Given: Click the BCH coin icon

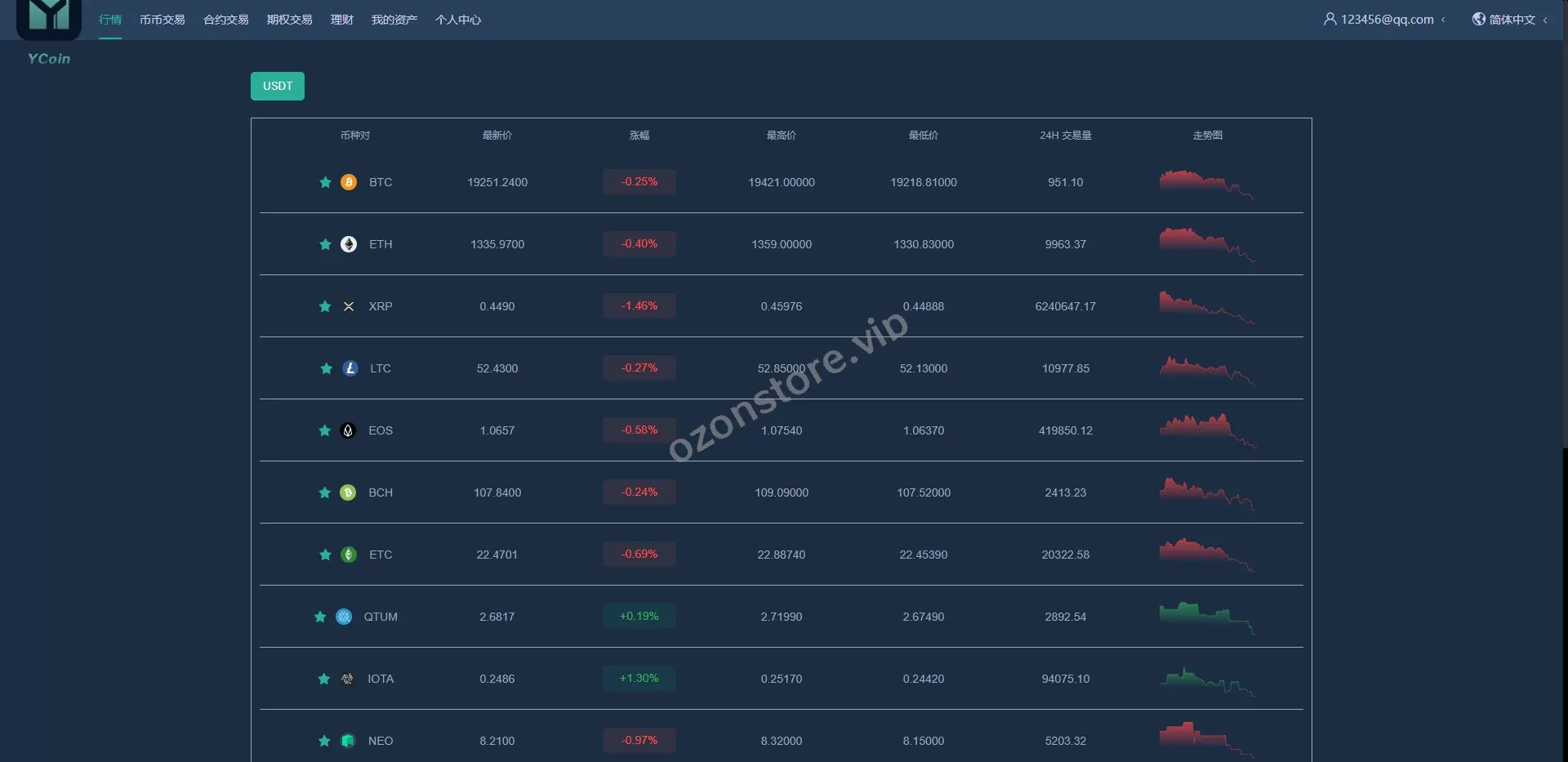Looking at the screenshot, I should click(348, 492).
